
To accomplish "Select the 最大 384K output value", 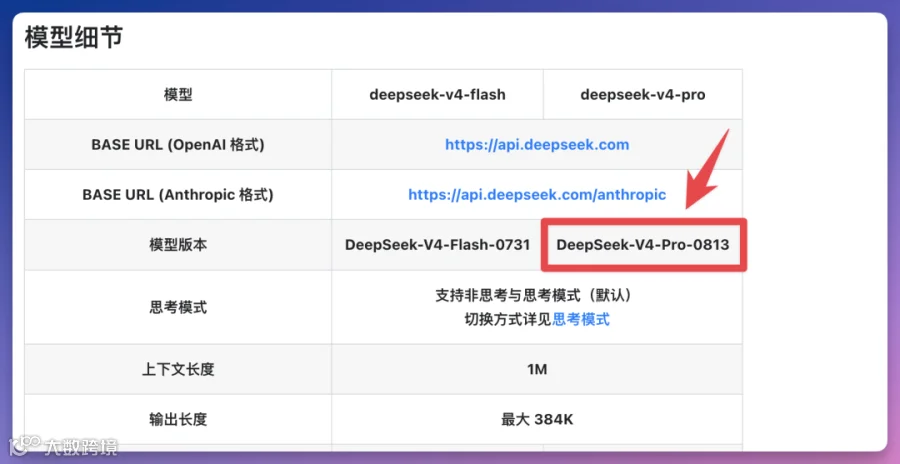I will coord(537,419).
